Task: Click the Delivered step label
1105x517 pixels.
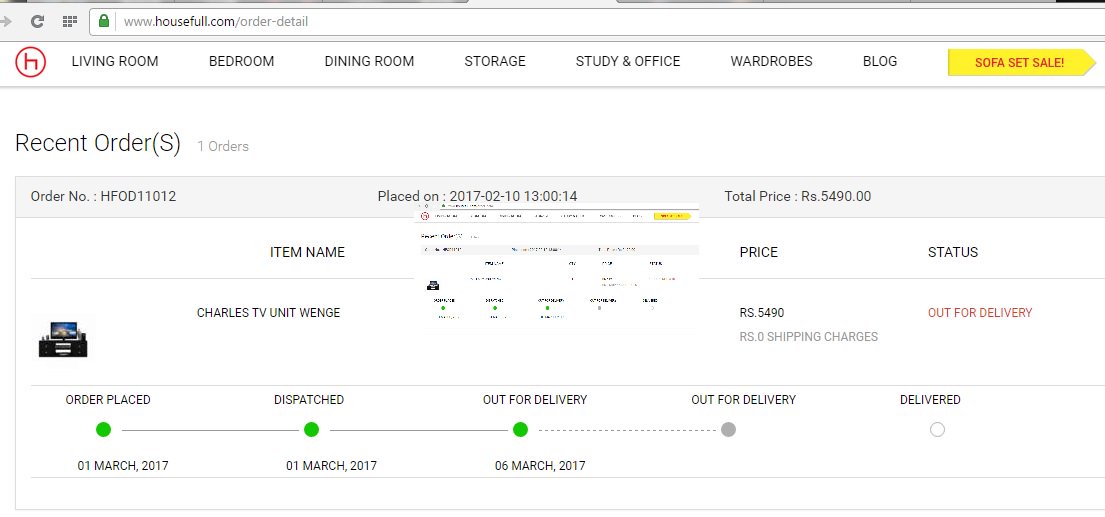Action: pyautogui.click(x=930, y=399)
